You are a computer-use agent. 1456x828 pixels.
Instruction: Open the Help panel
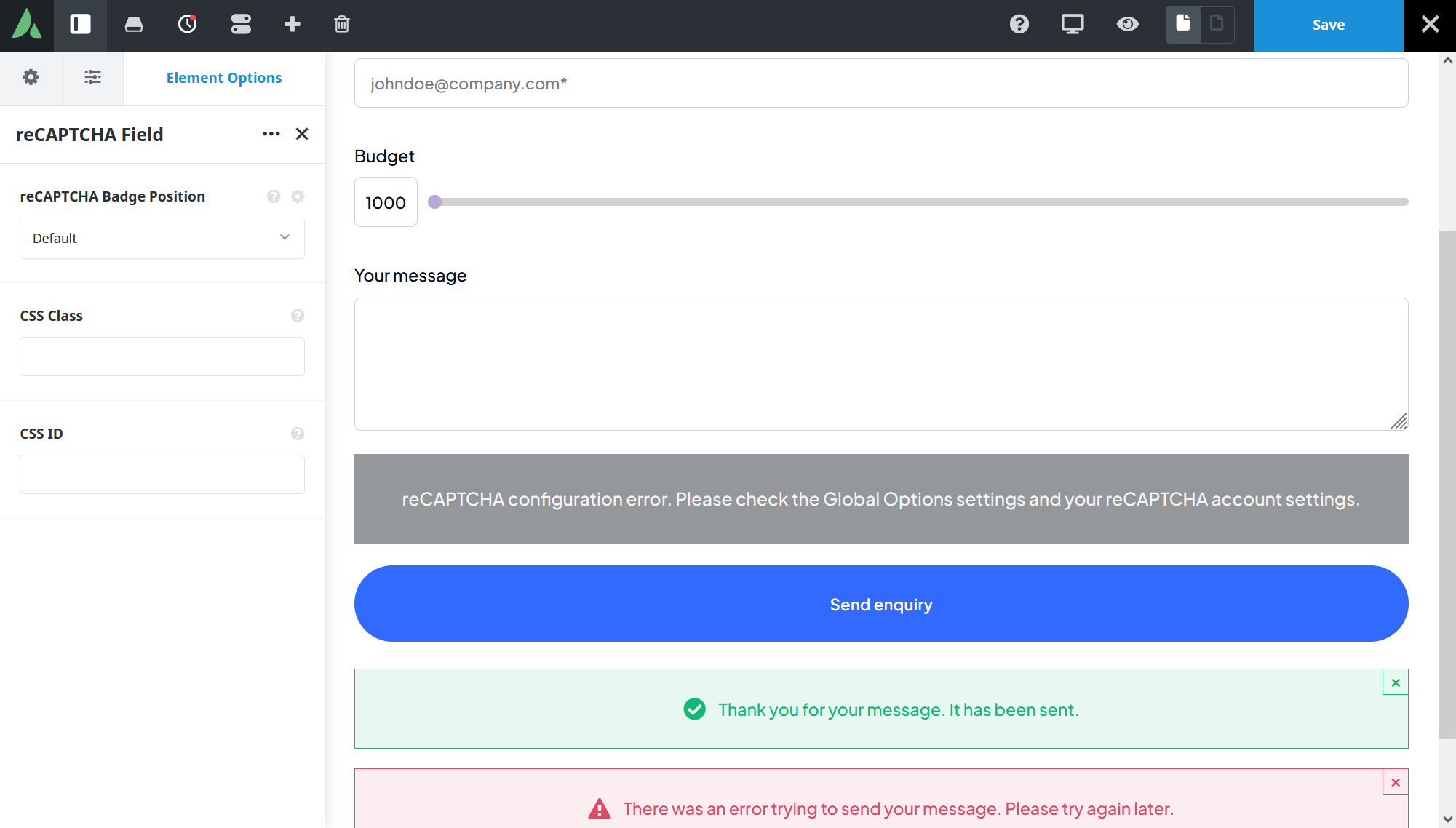point(1019,24)
